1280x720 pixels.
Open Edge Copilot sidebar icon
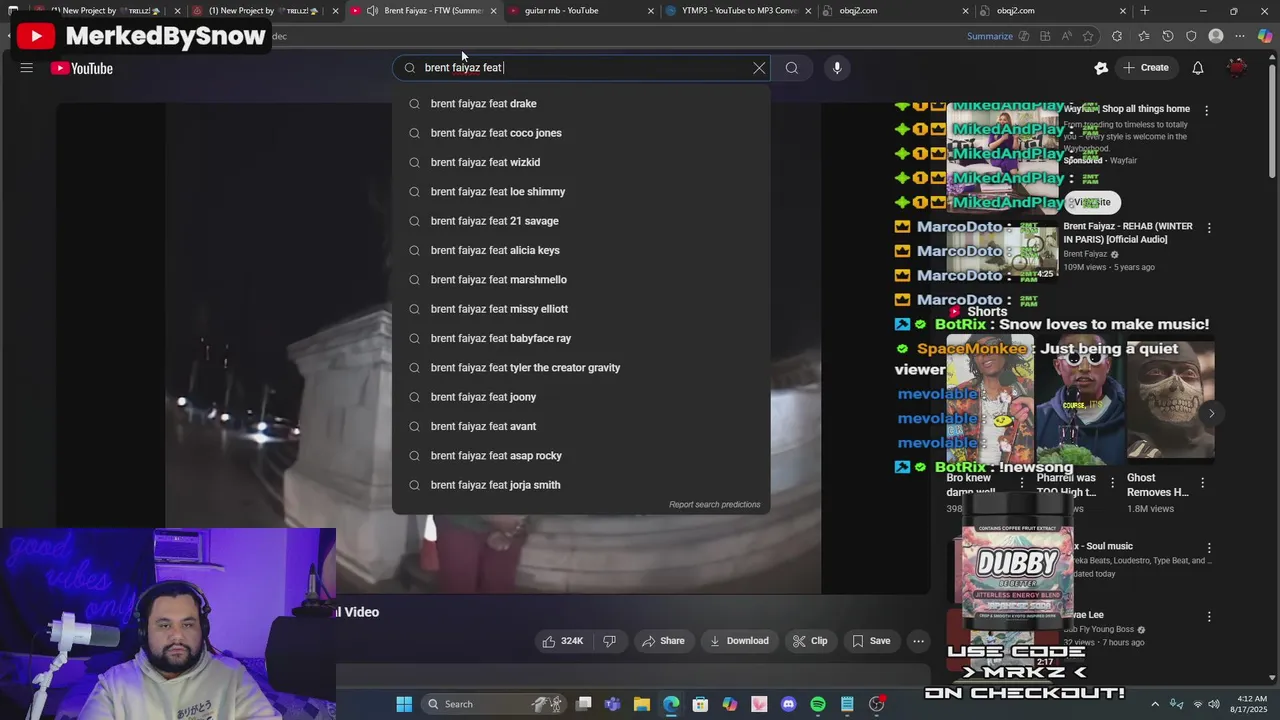pos(1265,36)
